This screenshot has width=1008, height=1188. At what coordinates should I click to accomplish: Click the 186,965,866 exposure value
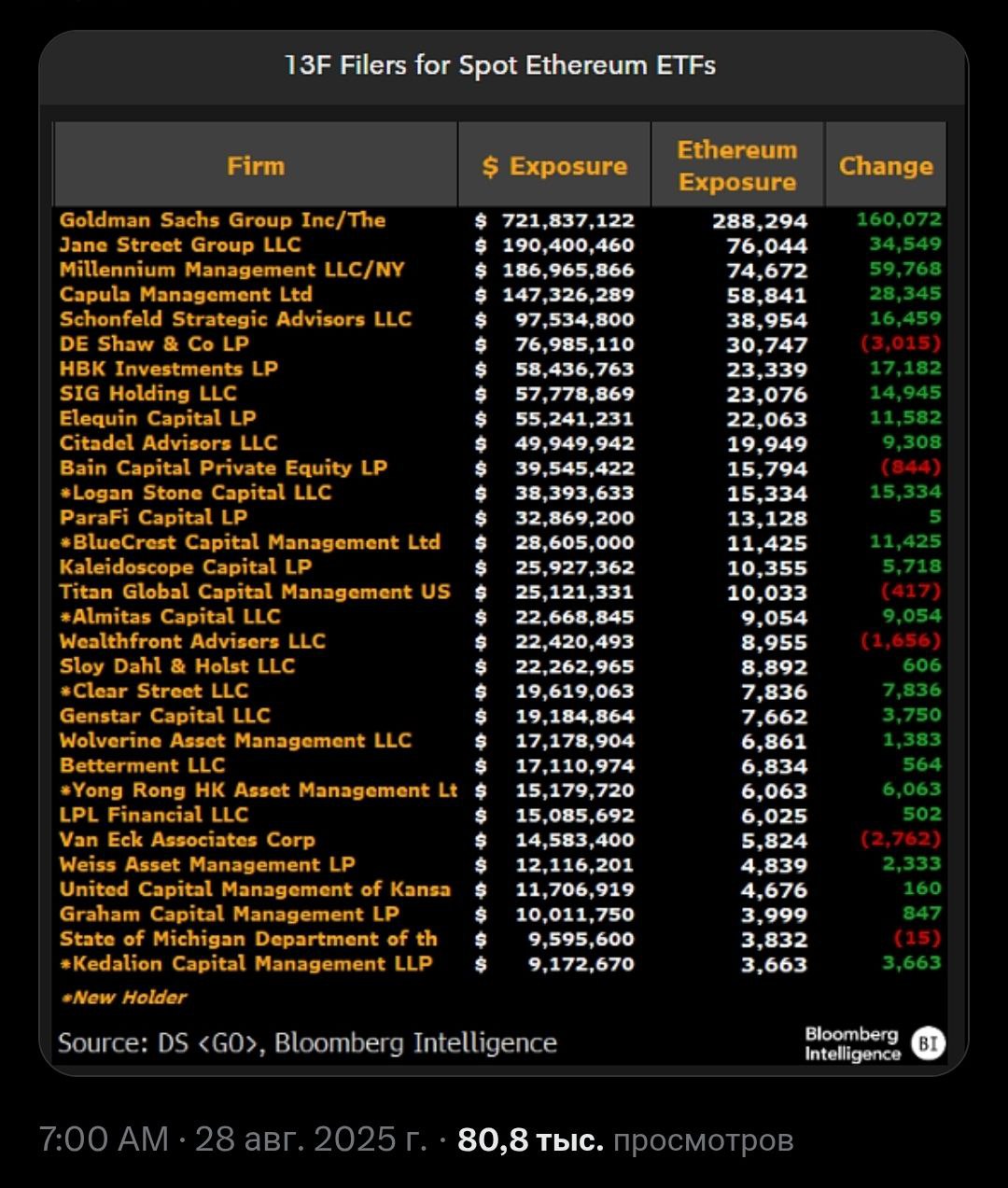[568, 270]
